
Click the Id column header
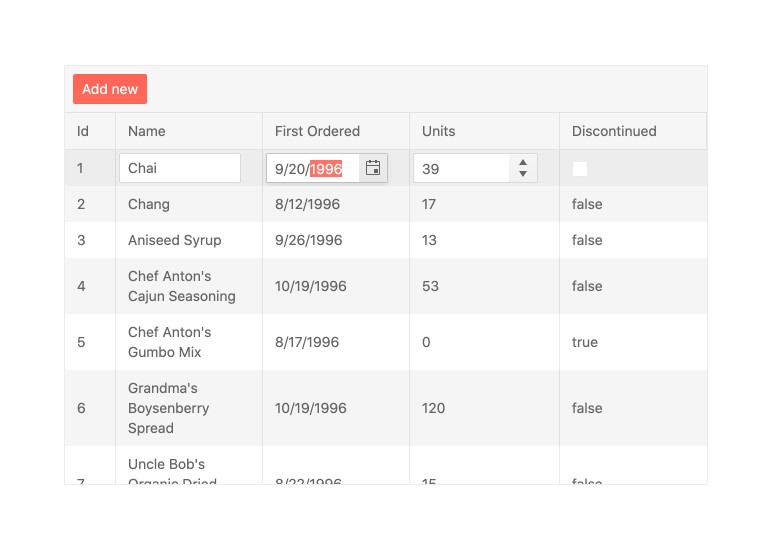coord(83,131)
